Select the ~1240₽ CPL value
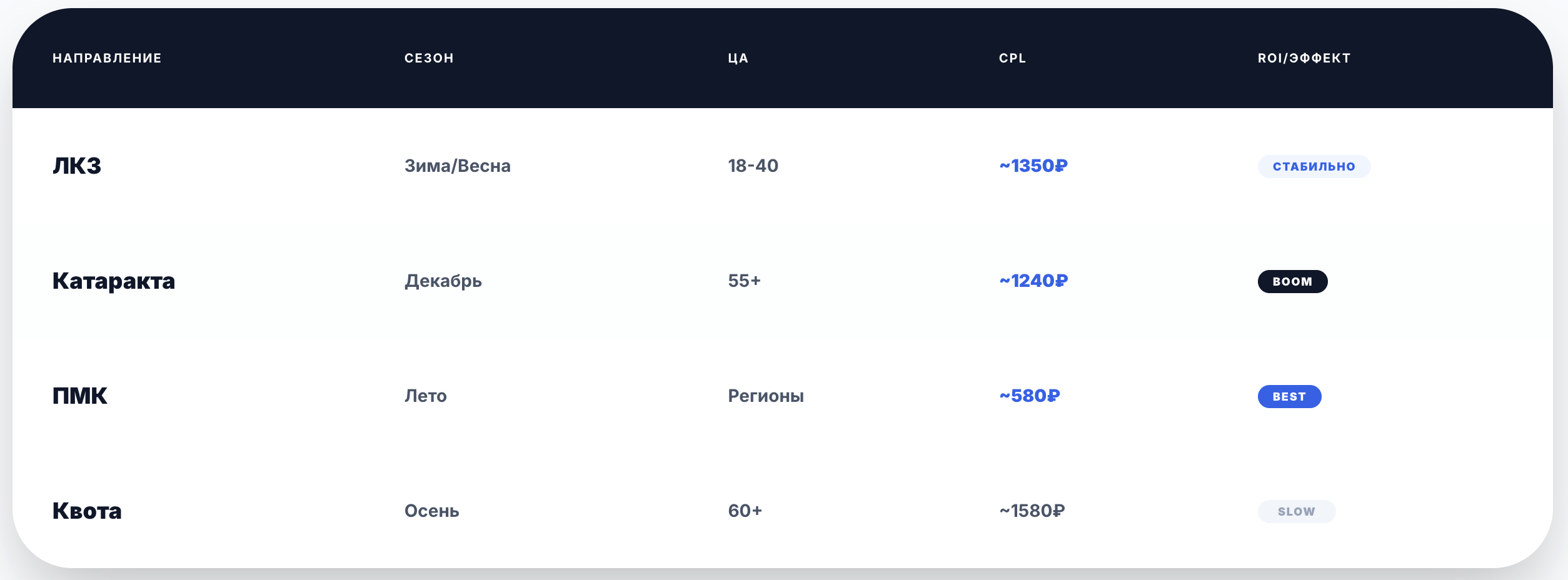This screenshot has height=580, width=1568. pyautogui.click(x=1033, y=281)
